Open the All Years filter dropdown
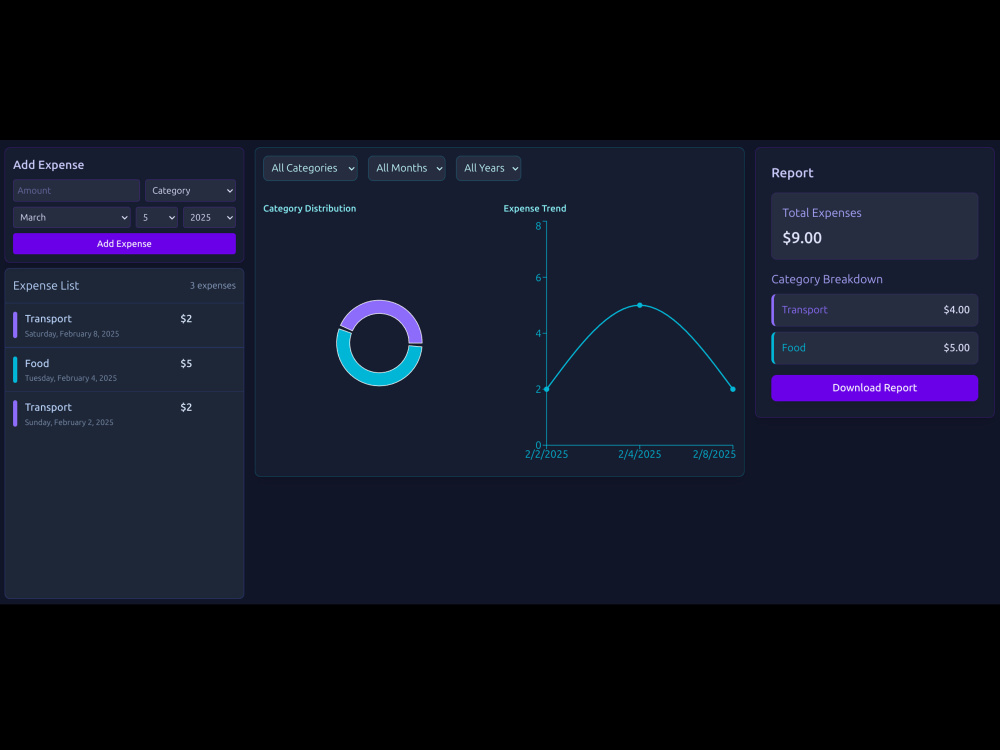1000x750 pixels. pos(488,168)
